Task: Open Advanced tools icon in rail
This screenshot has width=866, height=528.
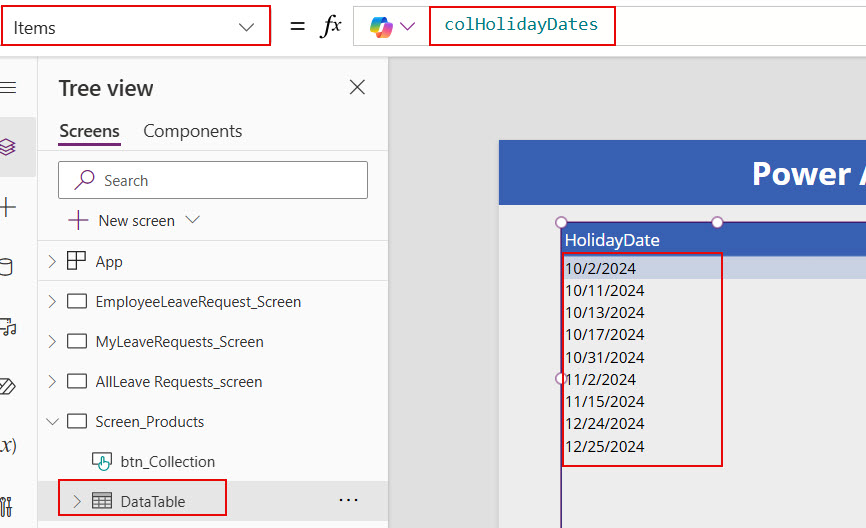Action: click(x=7, y=506)
